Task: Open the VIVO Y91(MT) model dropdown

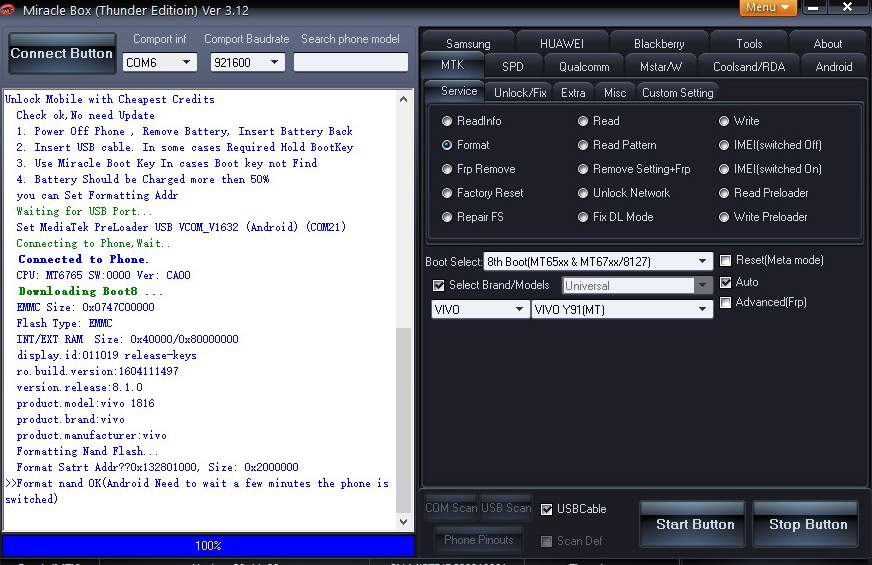Action: 622,309
